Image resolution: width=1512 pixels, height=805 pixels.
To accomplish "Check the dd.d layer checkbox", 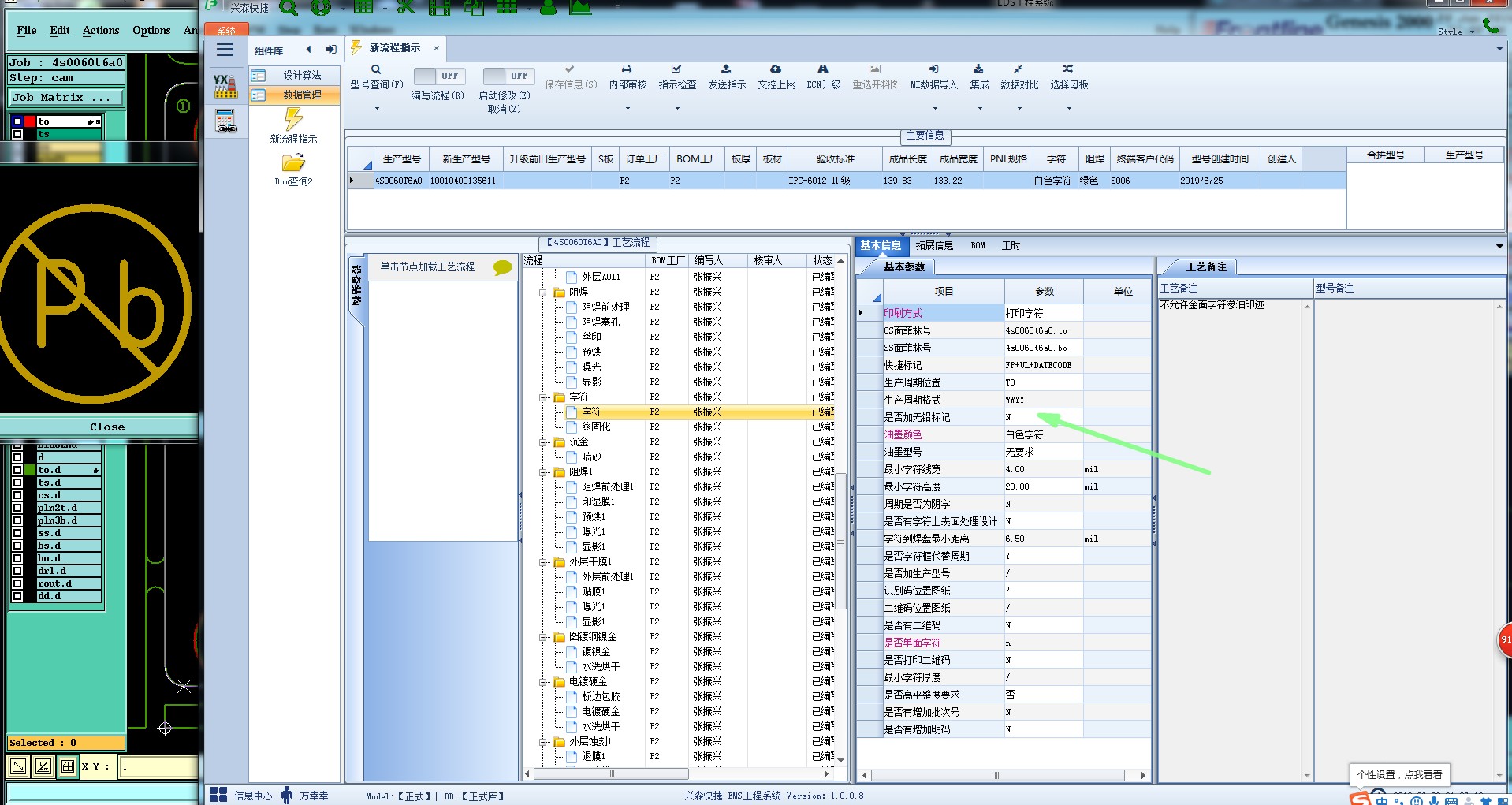I will pos(17,596).
